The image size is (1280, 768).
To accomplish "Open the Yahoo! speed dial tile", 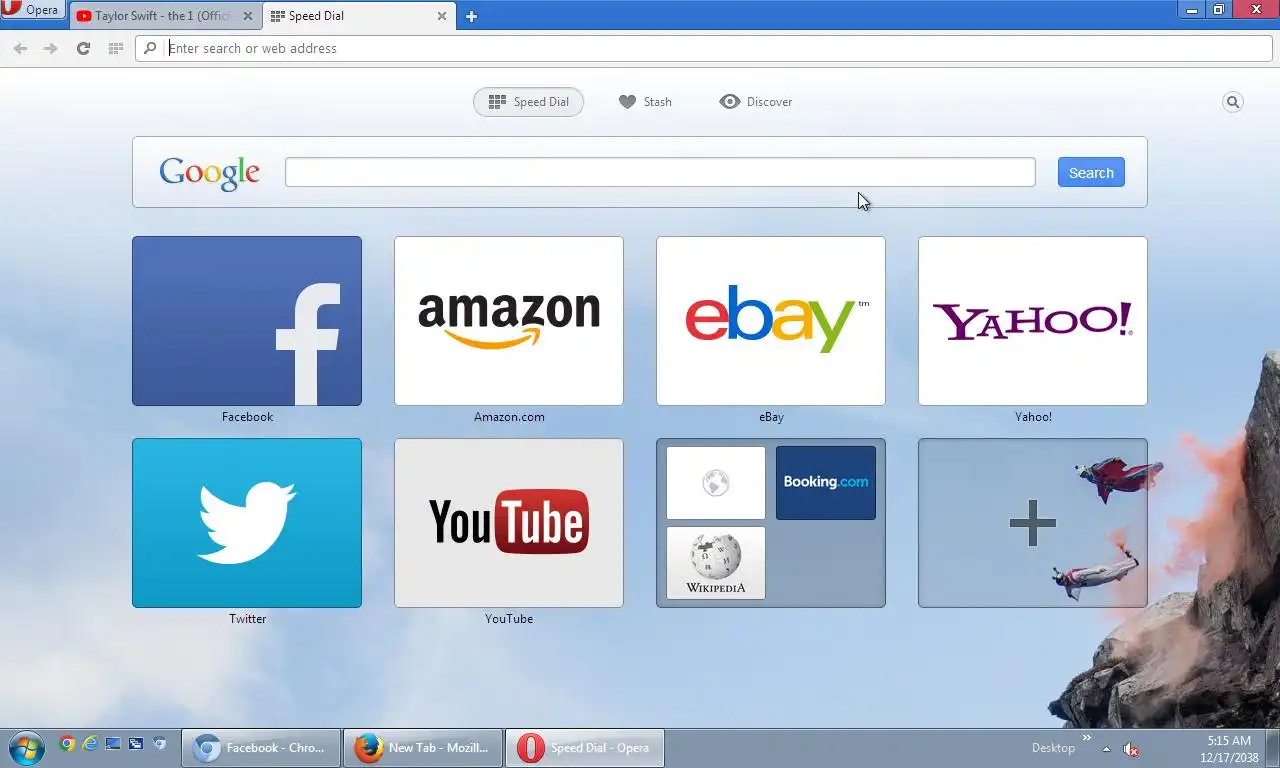I will click(x=1033, y=321).
